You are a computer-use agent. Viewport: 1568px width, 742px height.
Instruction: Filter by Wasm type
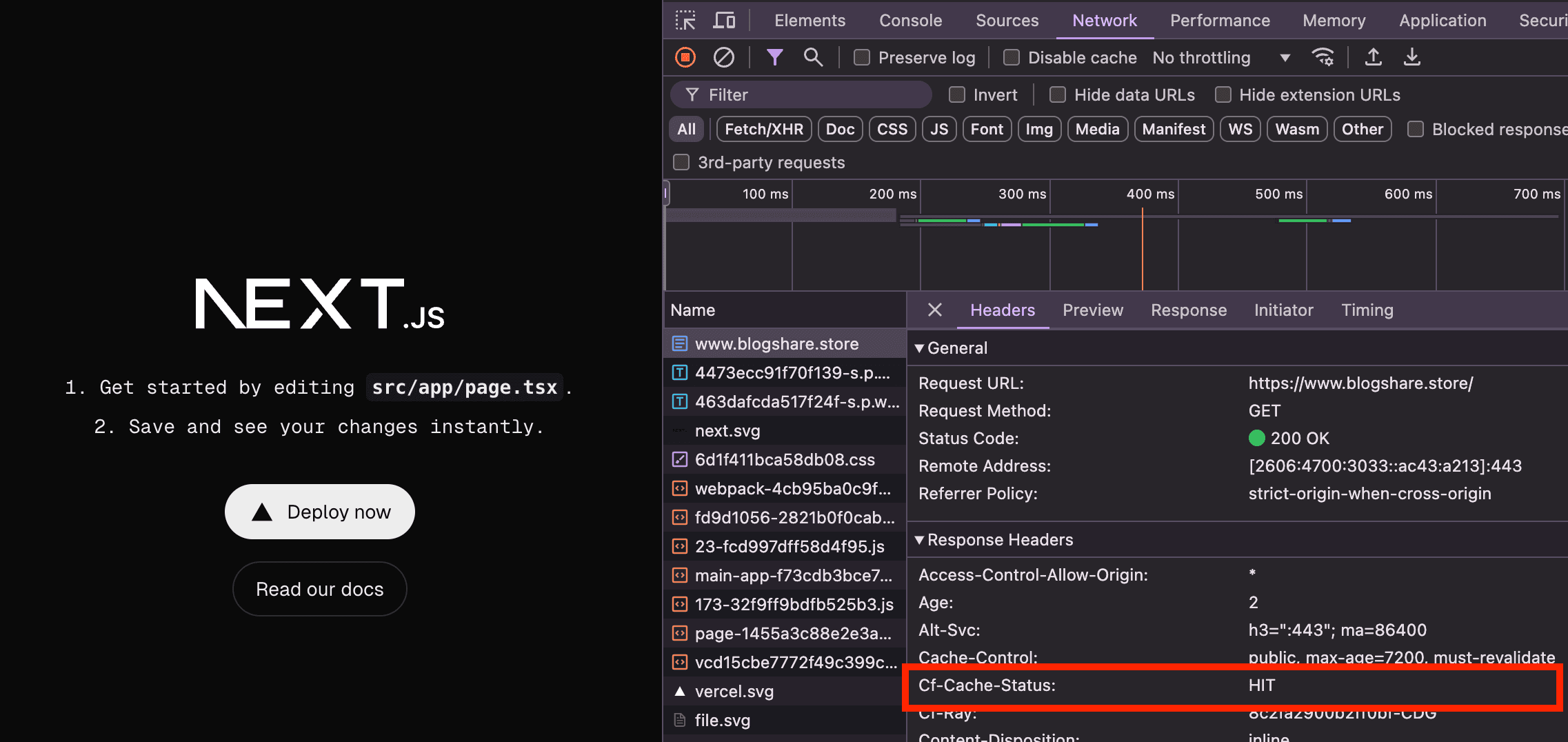pos(1297,129)
